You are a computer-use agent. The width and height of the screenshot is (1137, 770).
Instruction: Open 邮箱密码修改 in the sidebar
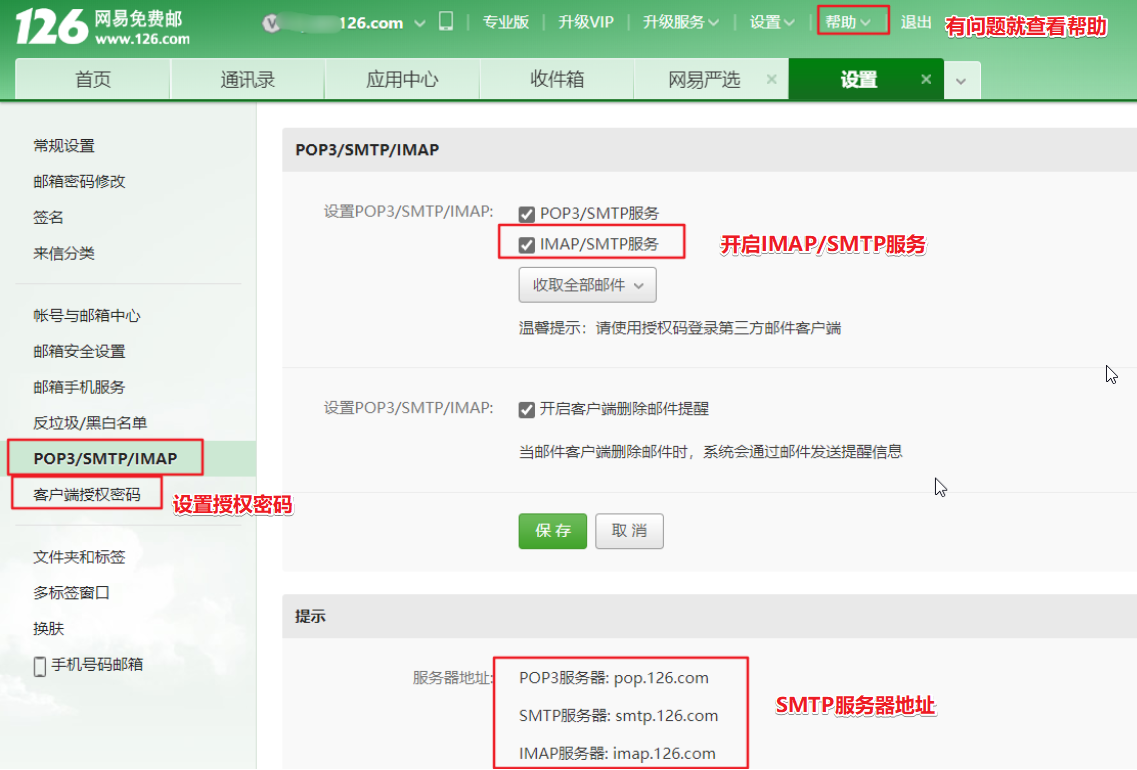click(79, 181)
